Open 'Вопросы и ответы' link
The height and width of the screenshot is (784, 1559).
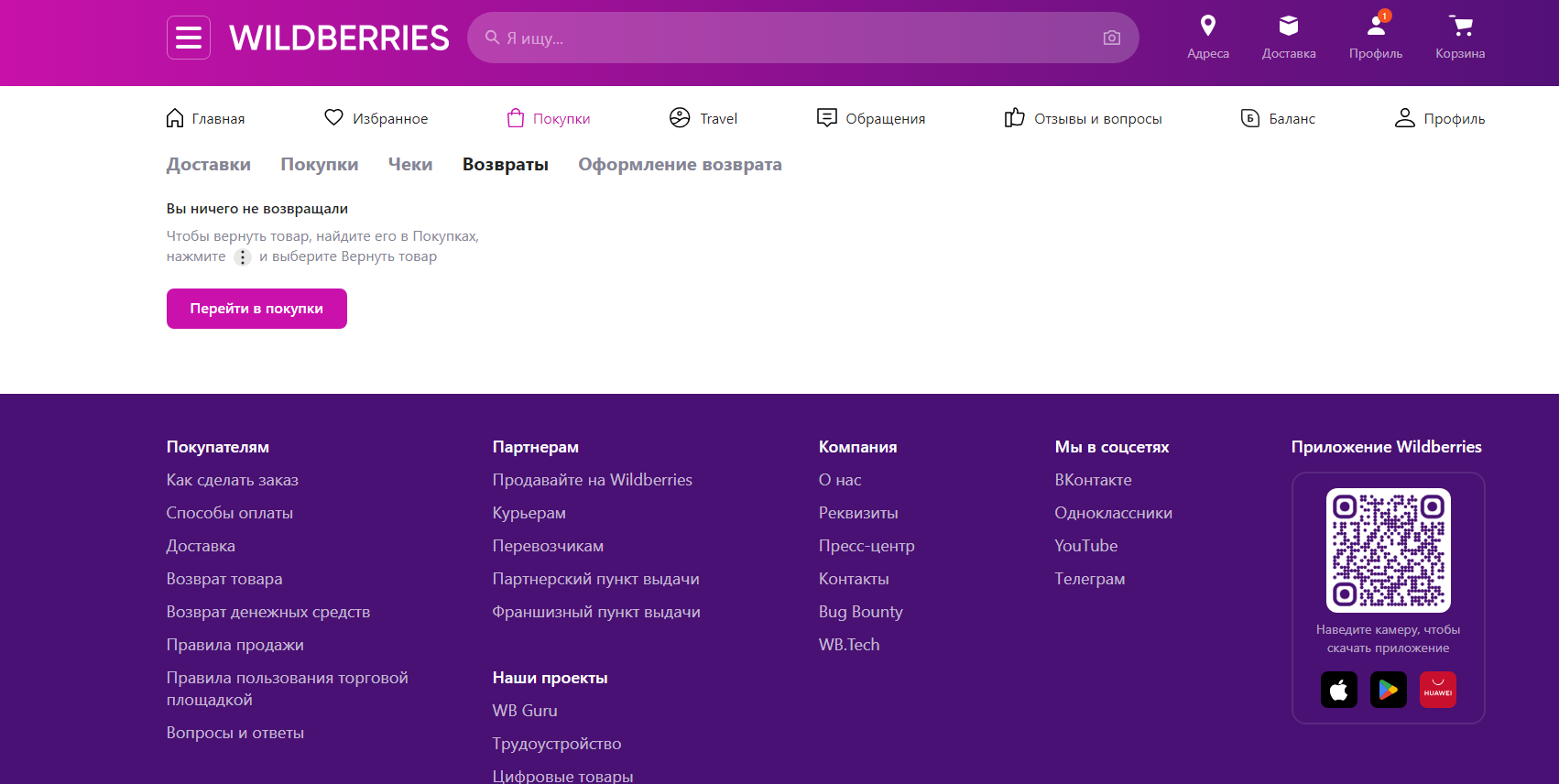pos(235,733)
